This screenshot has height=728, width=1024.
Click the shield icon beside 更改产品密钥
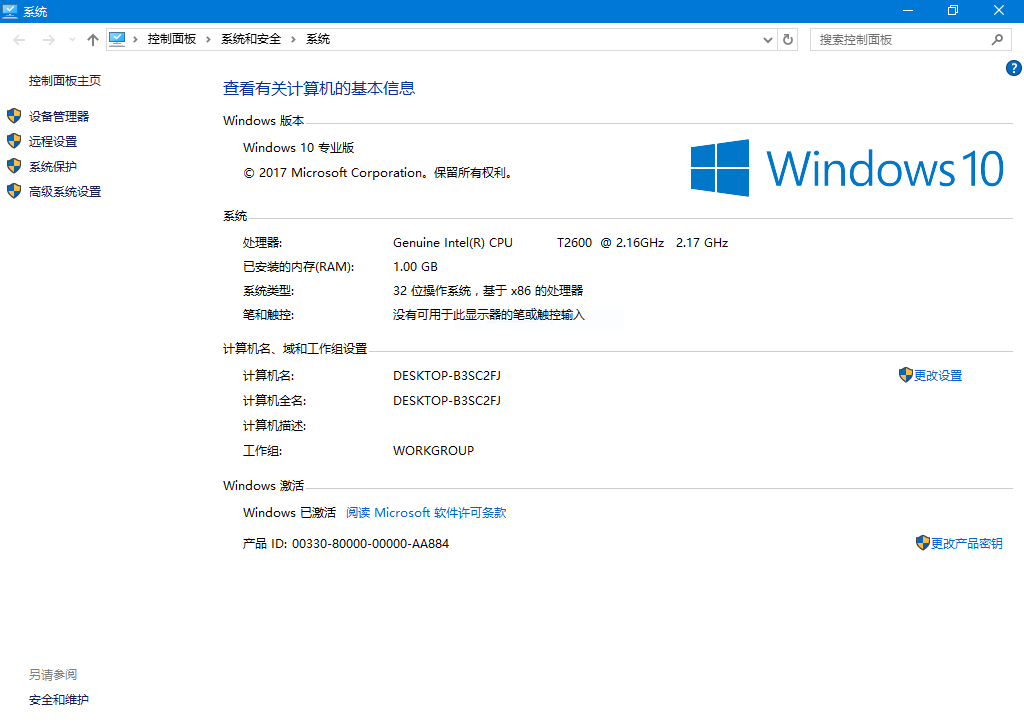[922, 543]
